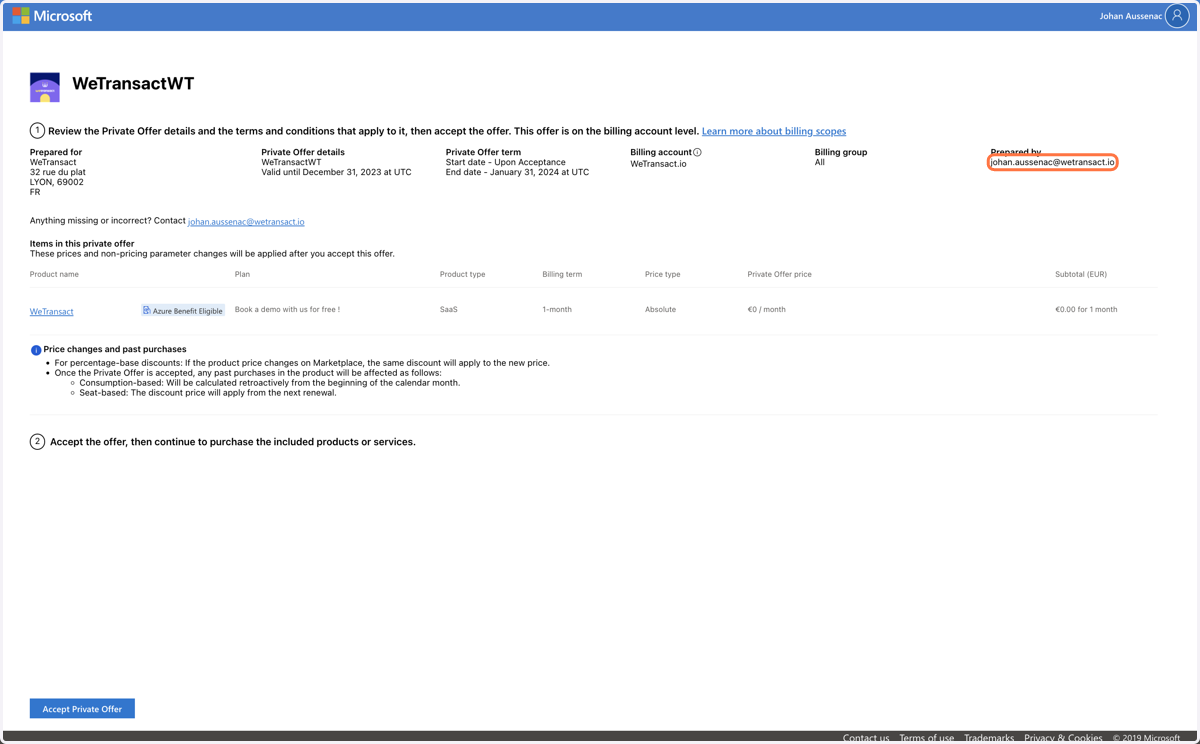Click the WeTransactWT purple product logo
Viewport: 1200px width, 744px height.
tap(45, 87)
